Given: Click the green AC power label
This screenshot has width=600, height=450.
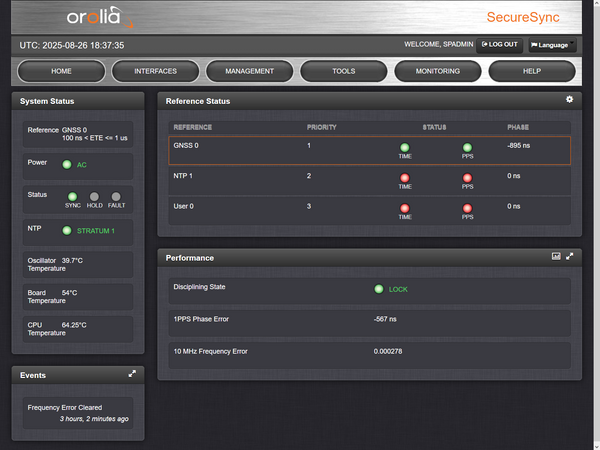Looking at the screenshot, I should (82, 165).
